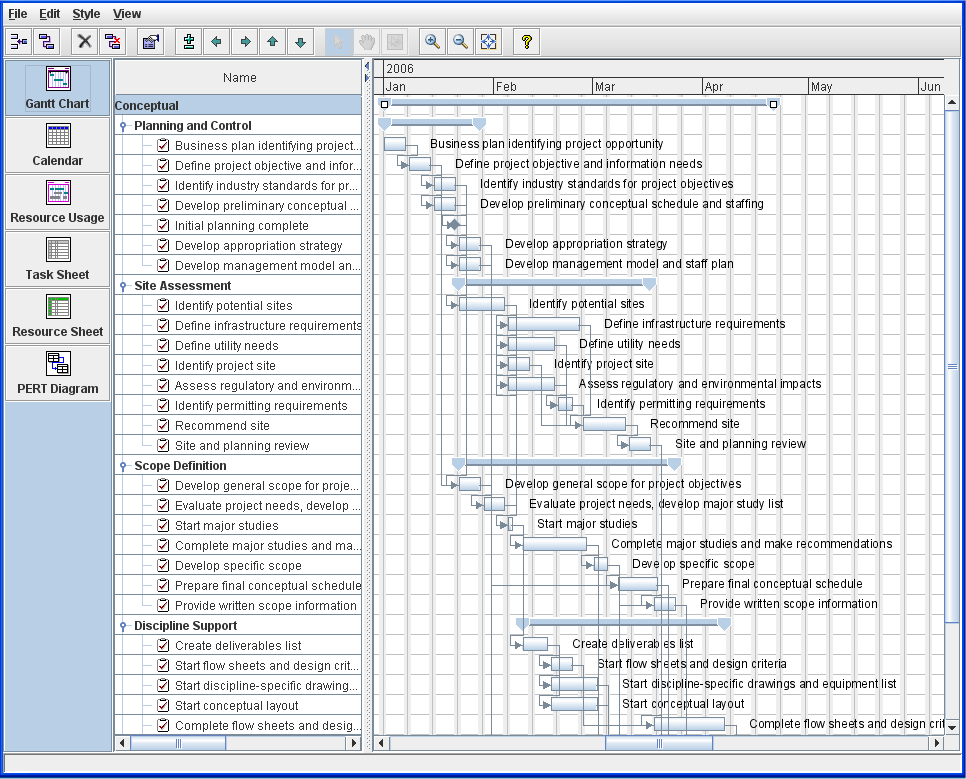Click the zoom out magnifier icon
Viewport: 966px width, 779px height.
tap(460, 41)
